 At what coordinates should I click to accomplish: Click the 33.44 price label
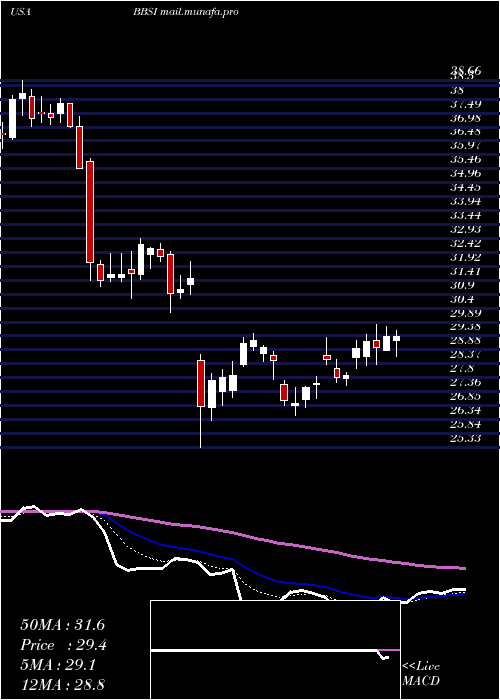tap(466, 215)
